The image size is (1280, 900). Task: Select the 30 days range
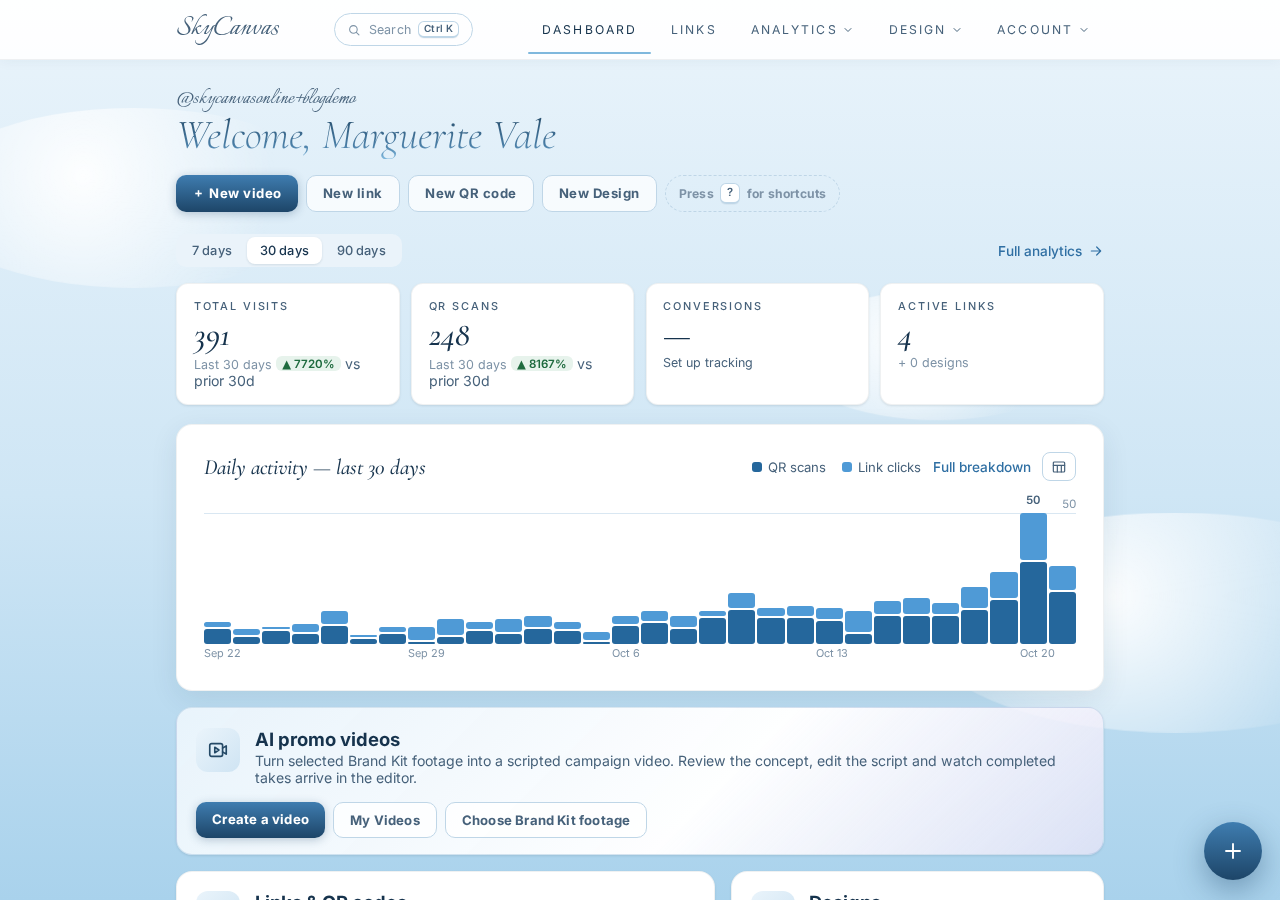coord(284,251)
